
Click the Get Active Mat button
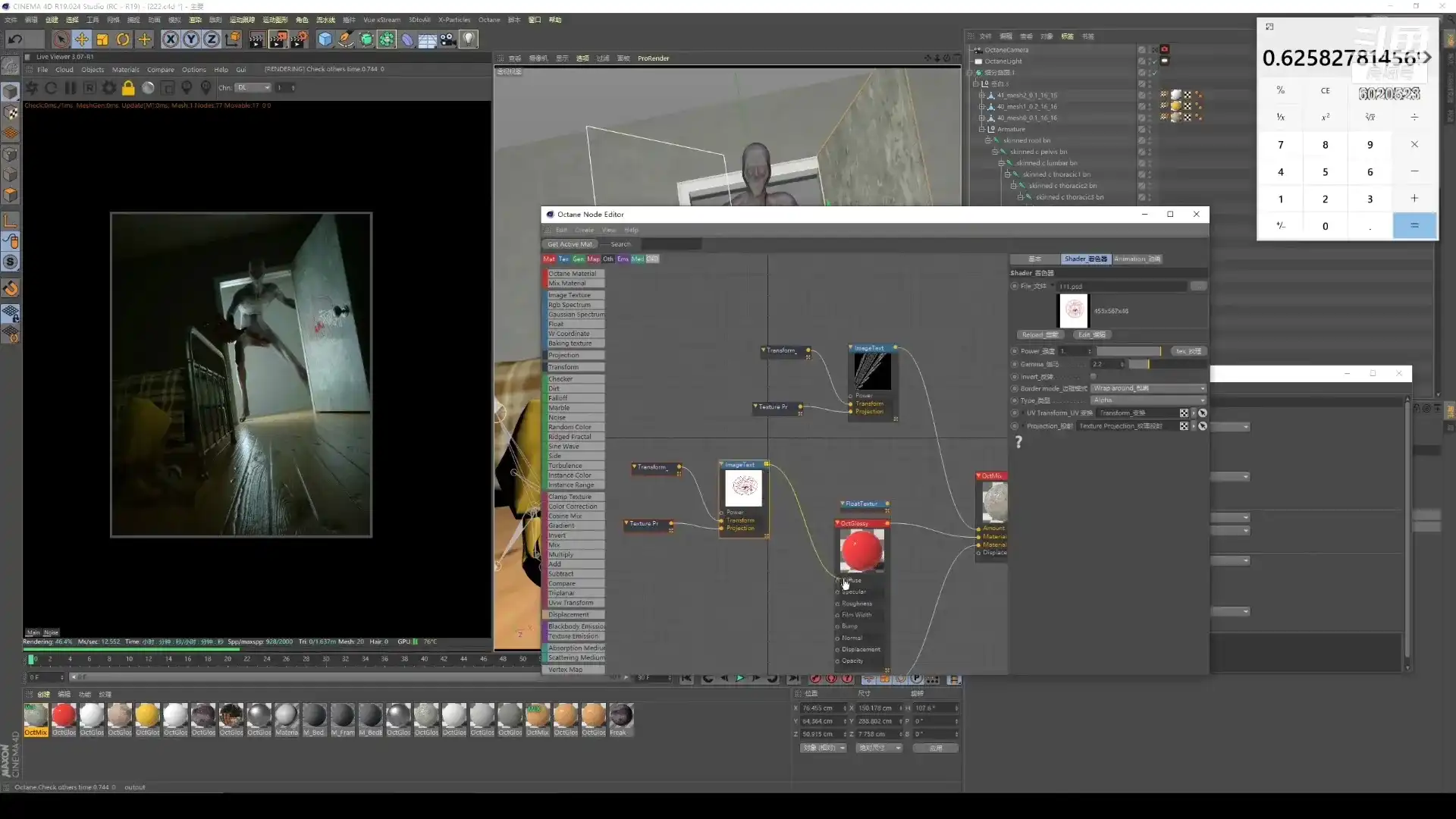[x=570, y=244]
